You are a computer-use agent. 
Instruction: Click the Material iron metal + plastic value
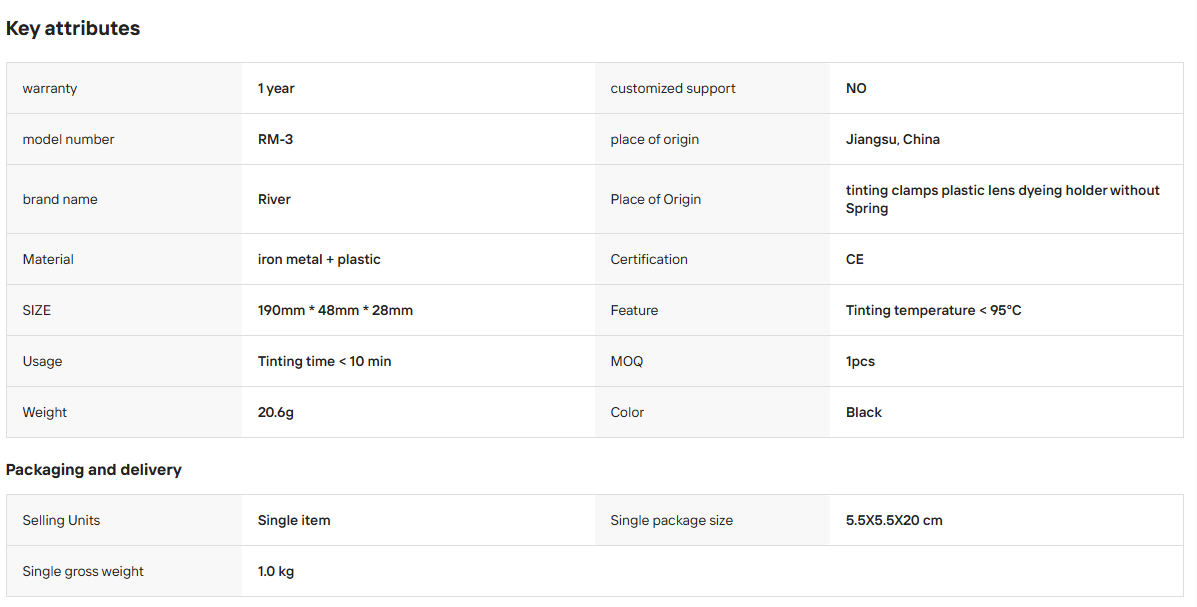319,260
